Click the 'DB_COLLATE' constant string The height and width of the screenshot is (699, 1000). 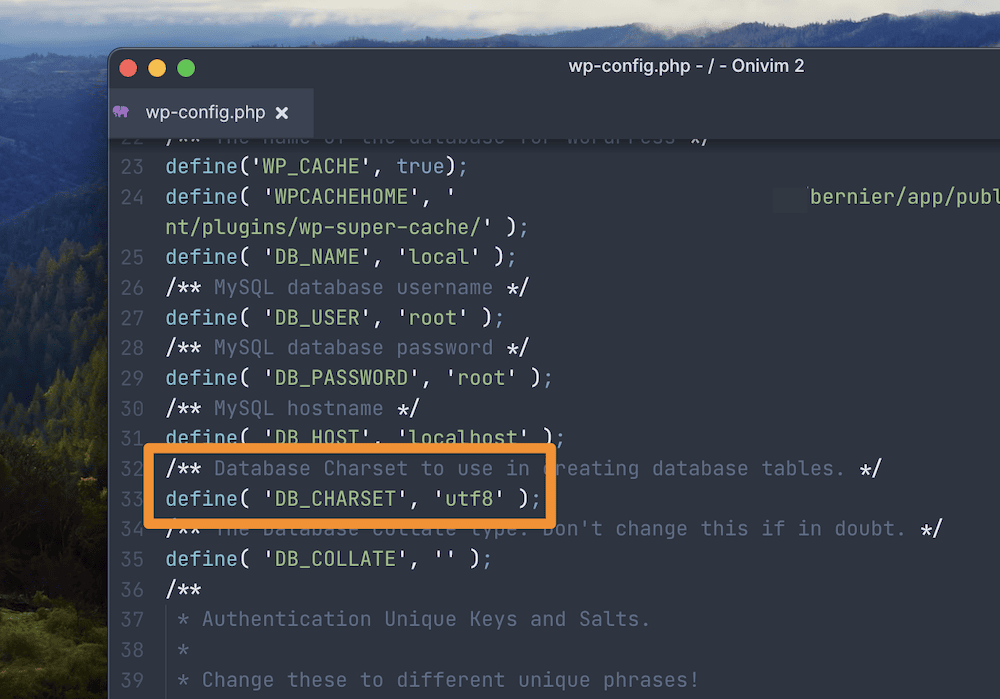click(335, 559)
